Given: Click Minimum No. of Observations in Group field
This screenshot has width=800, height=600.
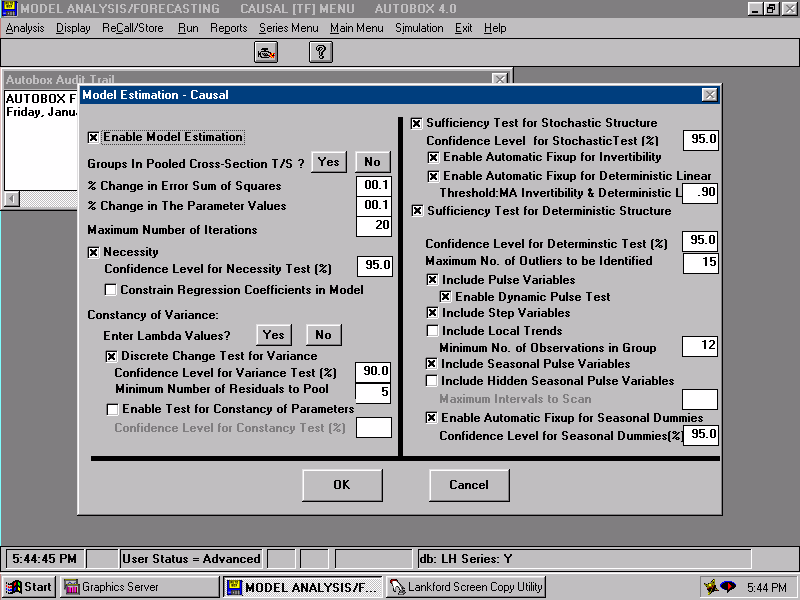Looking at the screenshot, I should click(x=700, y=346).
